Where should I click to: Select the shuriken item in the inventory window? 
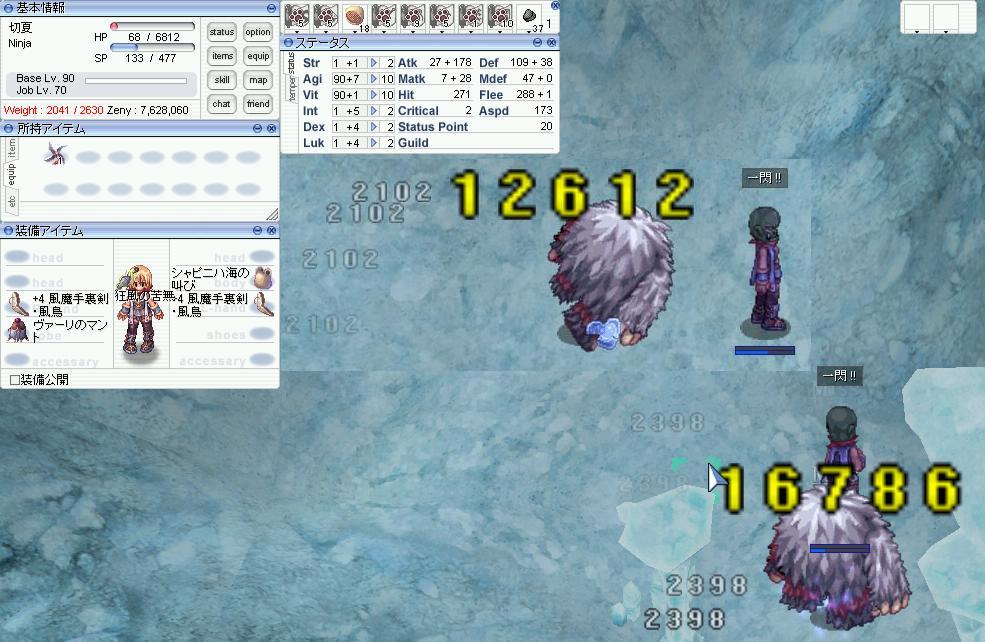tap(56, 154)
